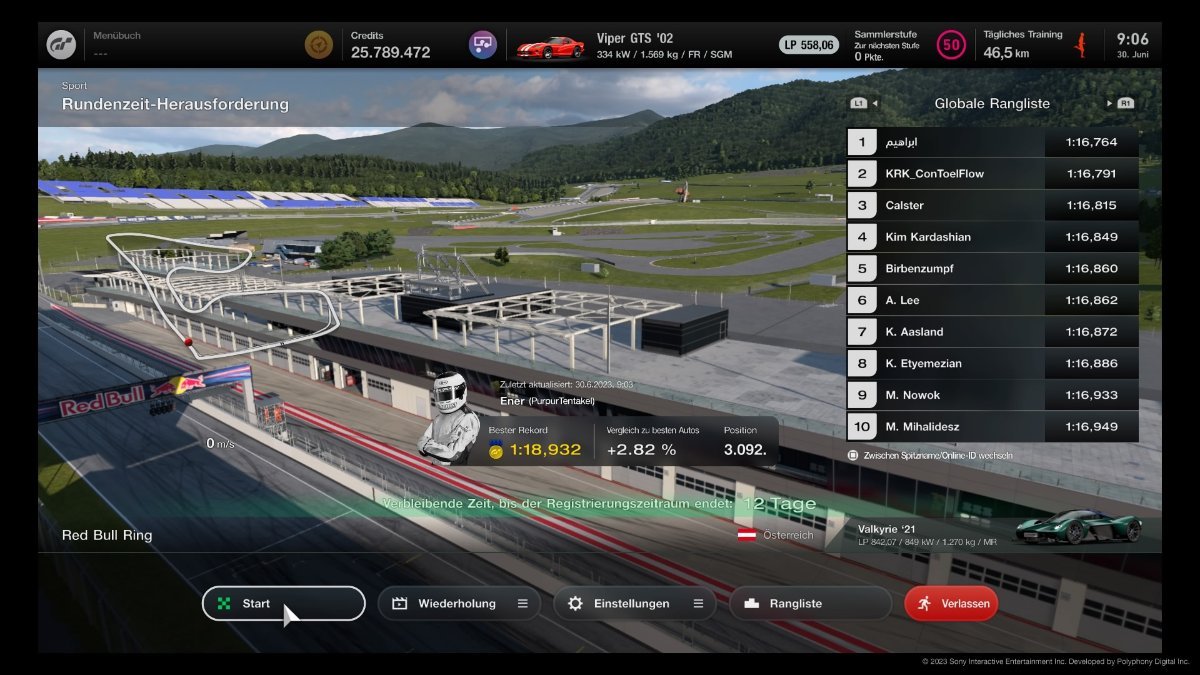This screenshot has height=675, width=1200.
Task: Select rank 6 A. Lee row
Action: pyautogui.click(x=992, y=300)
